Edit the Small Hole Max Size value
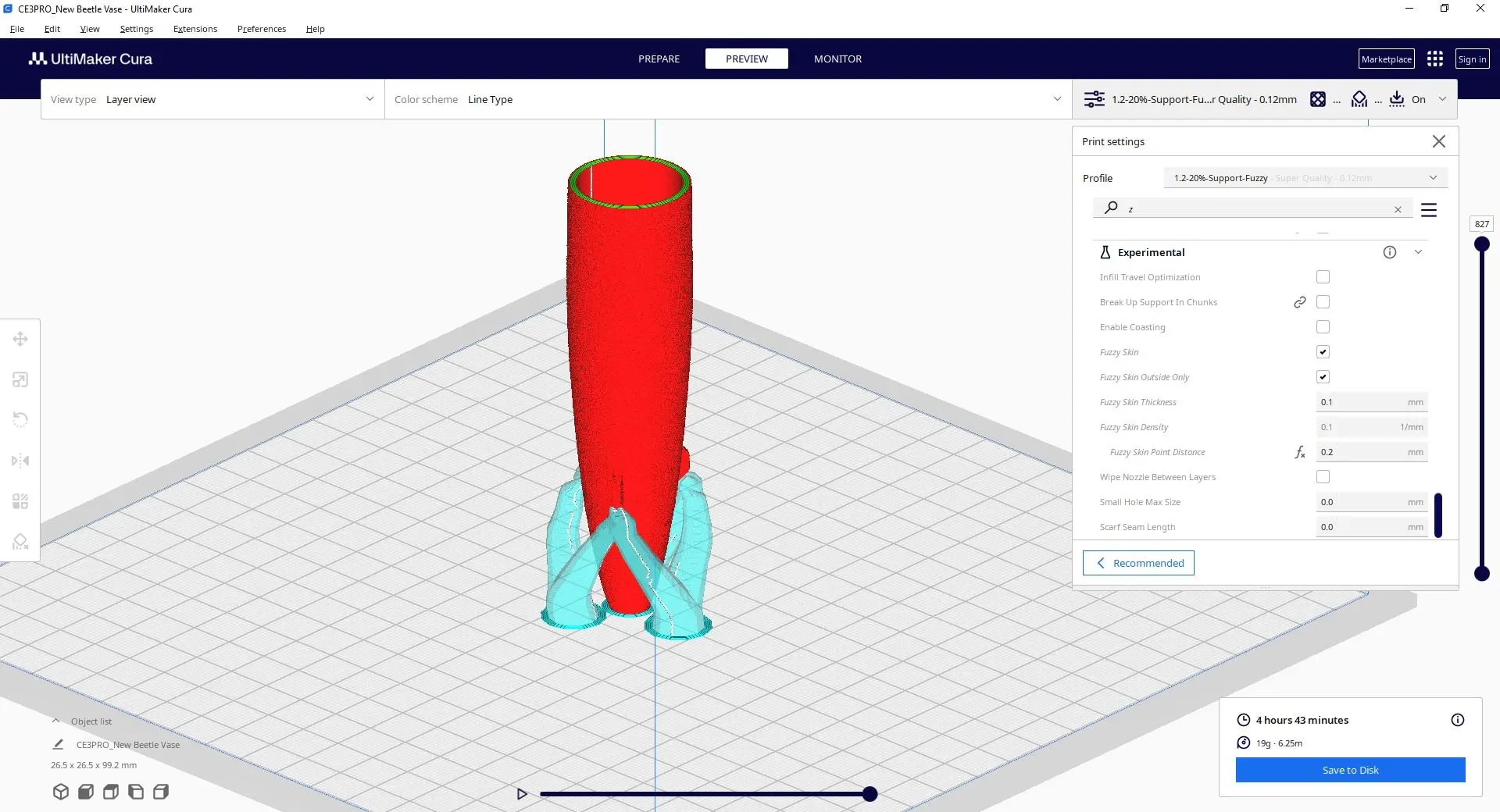Screen dimensions: 1500x812 pos(1372,502)
